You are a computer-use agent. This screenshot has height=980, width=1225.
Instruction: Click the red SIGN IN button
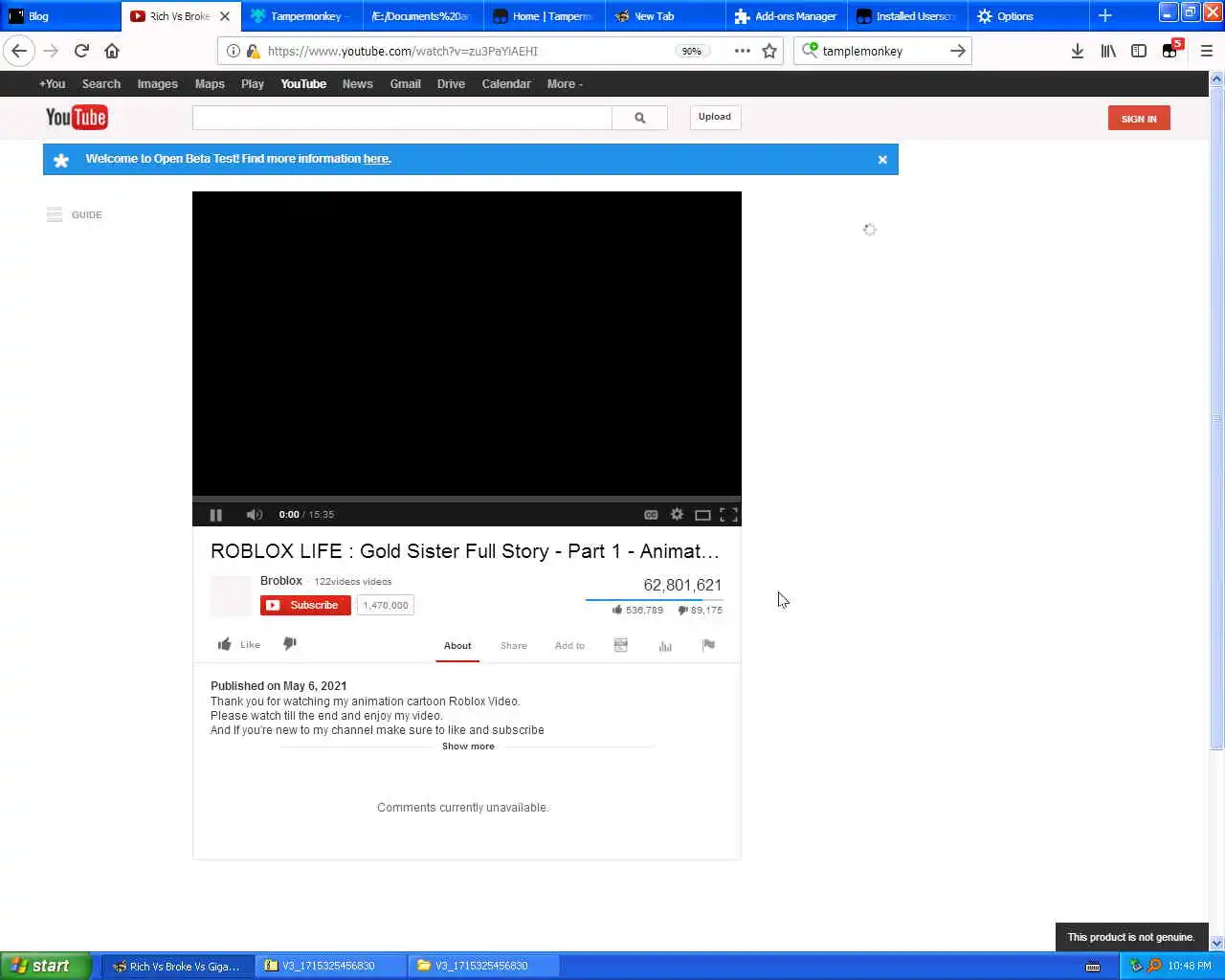pyautogui.click(x=1139, y=119)
